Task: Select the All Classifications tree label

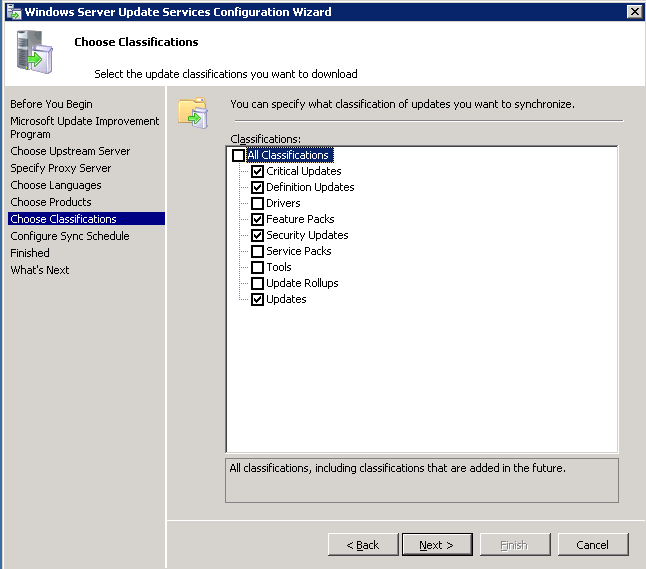Action: click(290, 155)
